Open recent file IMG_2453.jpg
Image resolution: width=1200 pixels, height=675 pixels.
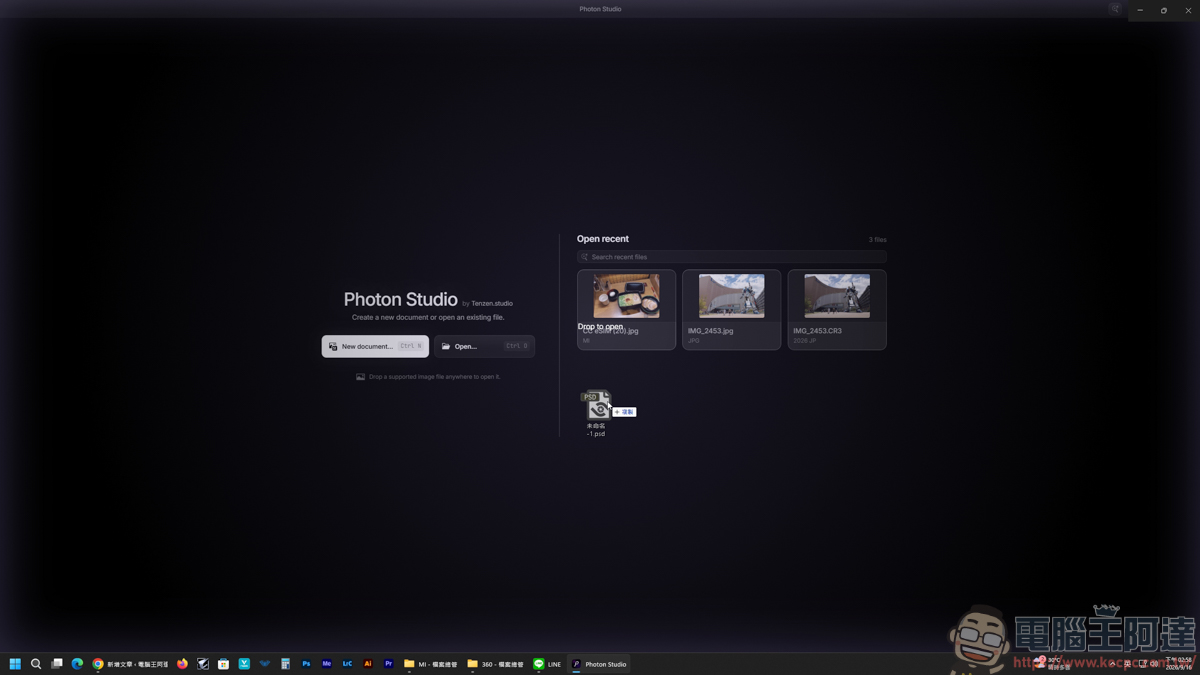pyautogui.click(x=731, y=309)
